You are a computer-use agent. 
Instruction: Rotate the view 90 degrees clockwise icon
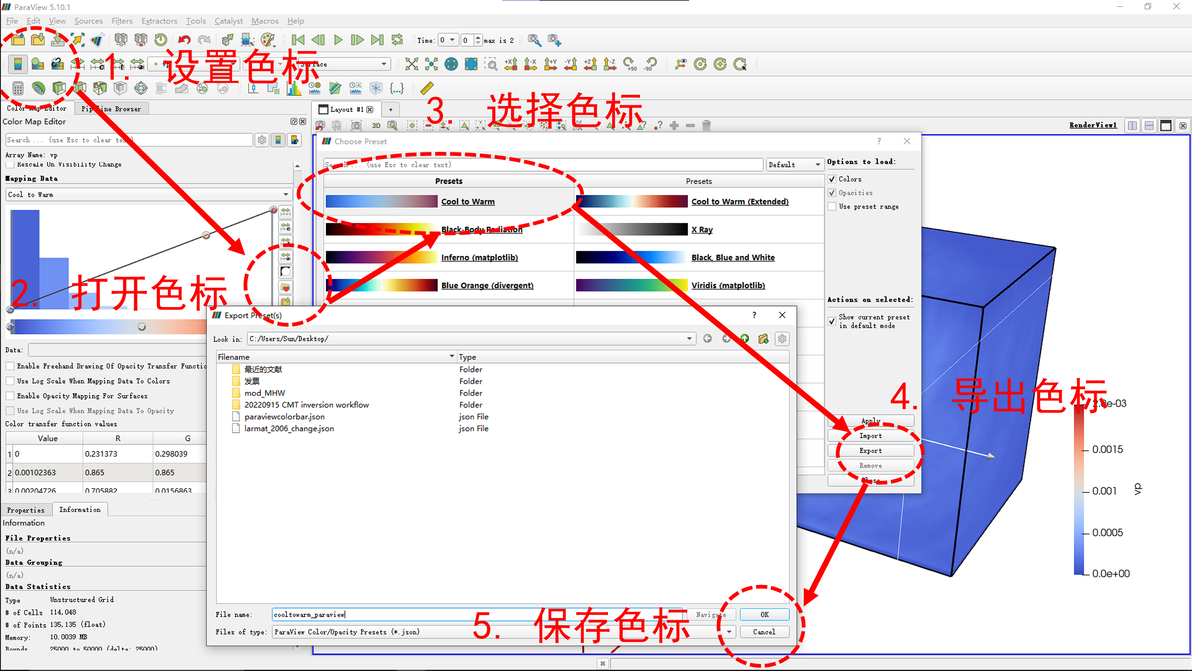click(x=629, y=65)
